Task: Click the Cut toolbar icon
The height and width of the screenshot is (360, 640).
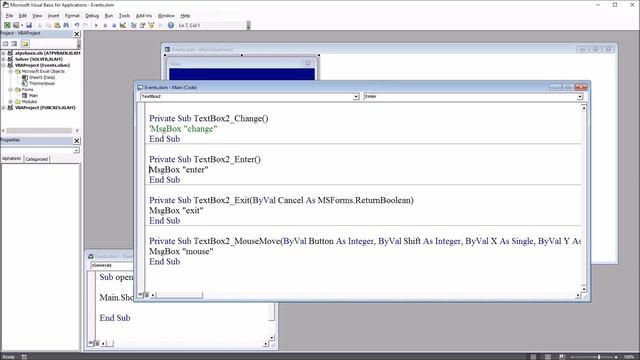Action: point(40,25)
